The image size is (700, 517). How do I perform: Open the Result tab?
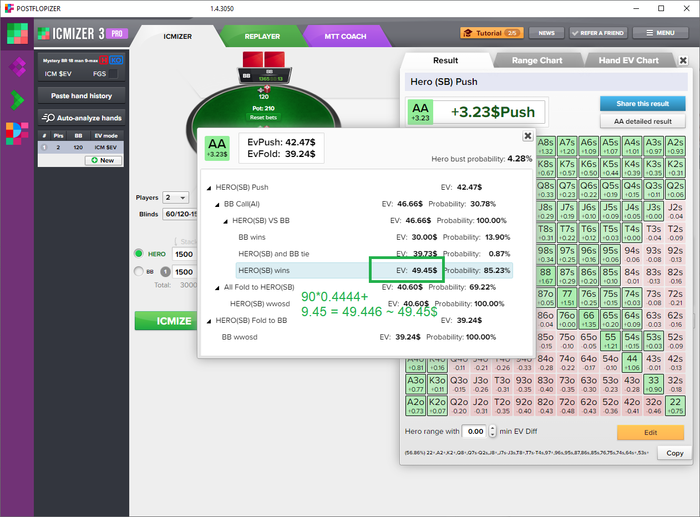tap(446, 60)
